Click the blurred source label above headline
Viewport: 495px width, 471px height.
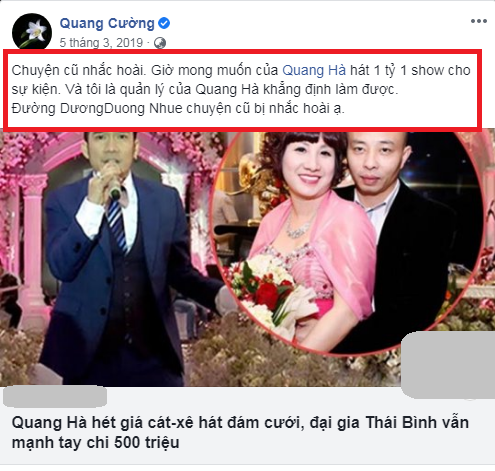[55, 396]
